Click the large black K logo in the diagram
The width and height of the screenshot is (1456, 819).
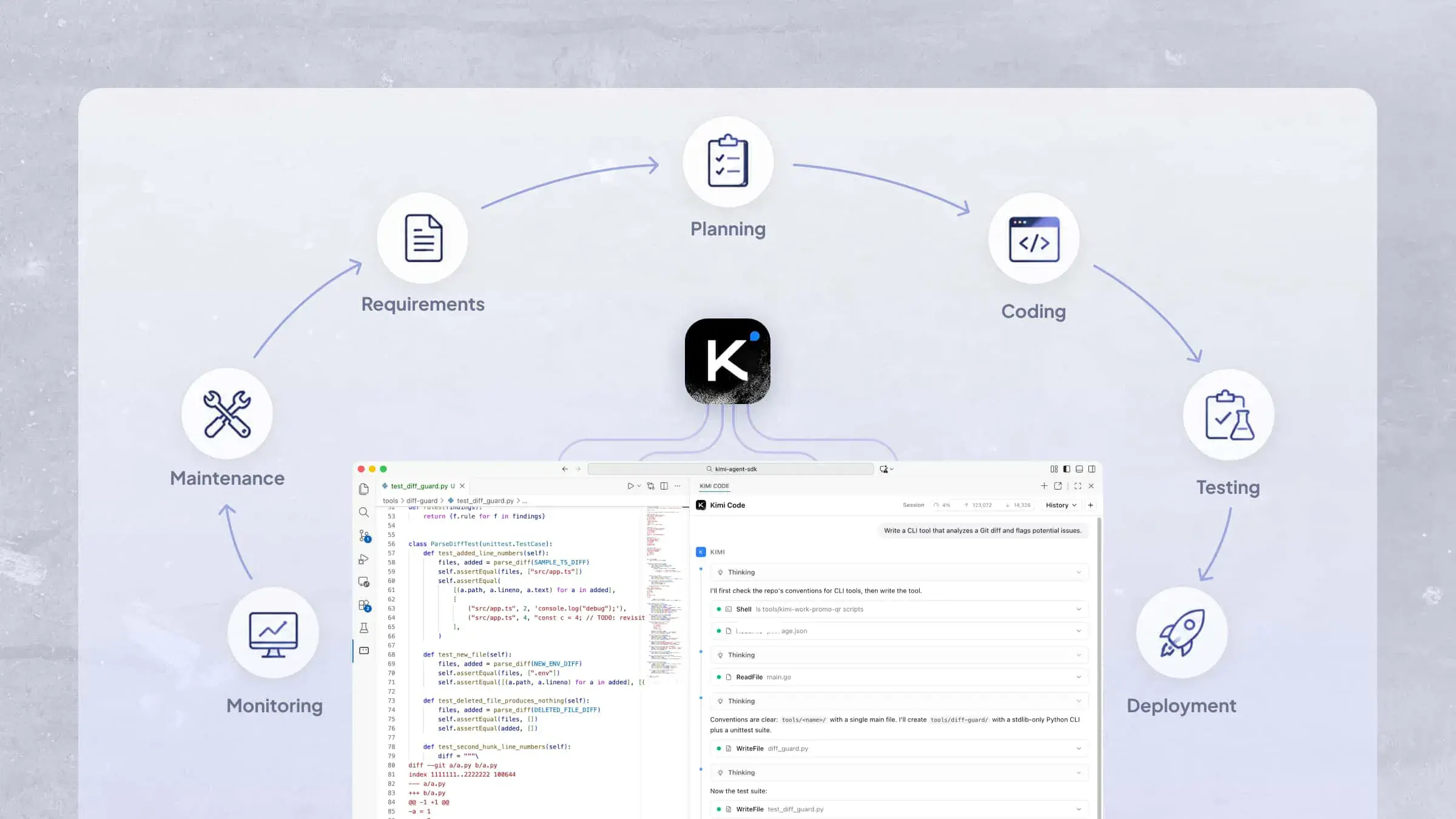pyautogui.click(x=727, y=361)
